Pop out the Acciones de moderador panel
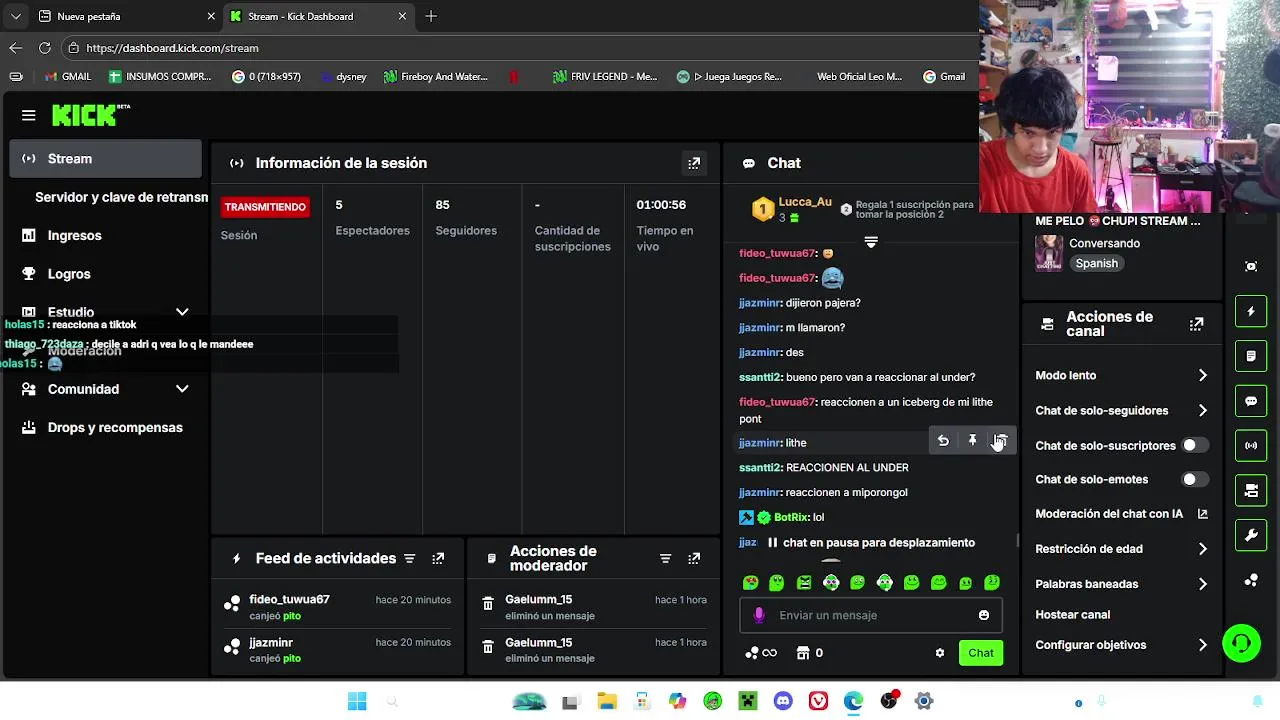This screenshot has width=1280, height=720. (694, 559)
